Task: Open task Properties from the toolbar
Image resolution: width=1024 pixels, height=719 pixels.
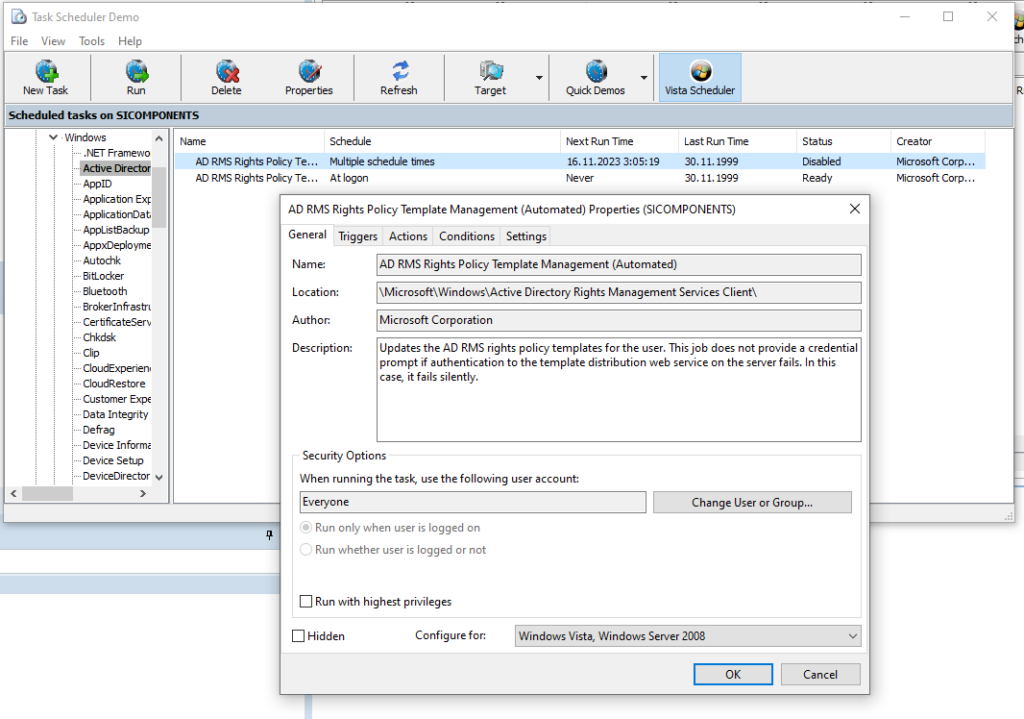Action: pyautogui.click(x=309, y=77)
